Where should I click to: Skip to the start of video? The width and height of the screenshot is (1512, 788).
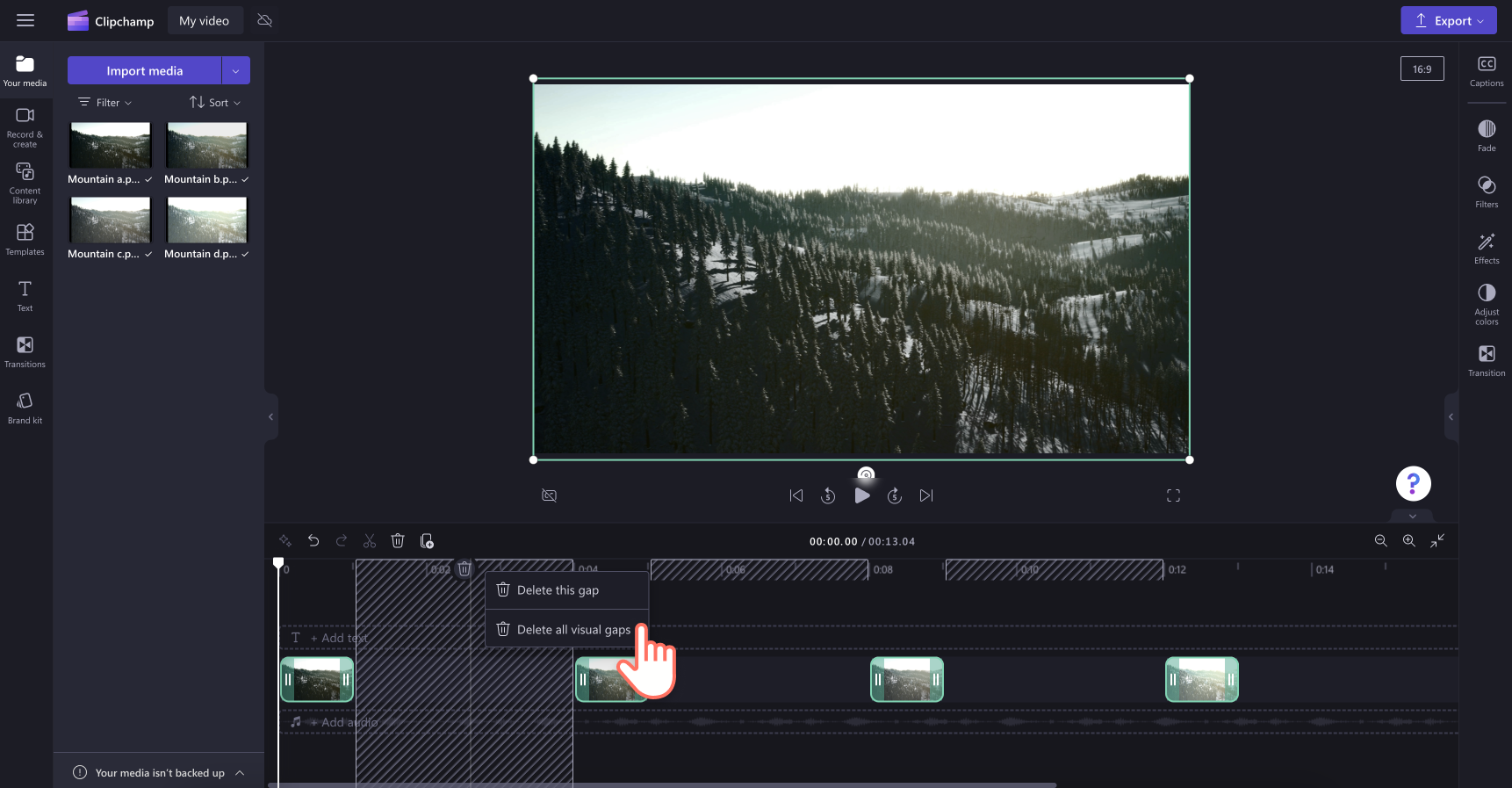796,495
